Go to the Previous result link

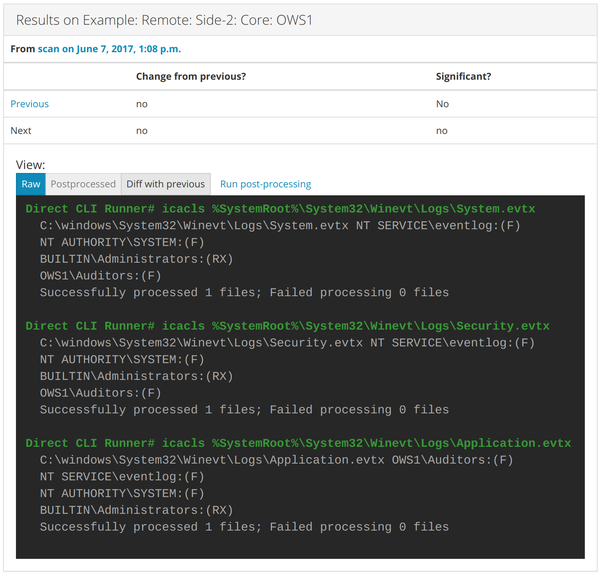pyautogui.click(x=29, y=104)
